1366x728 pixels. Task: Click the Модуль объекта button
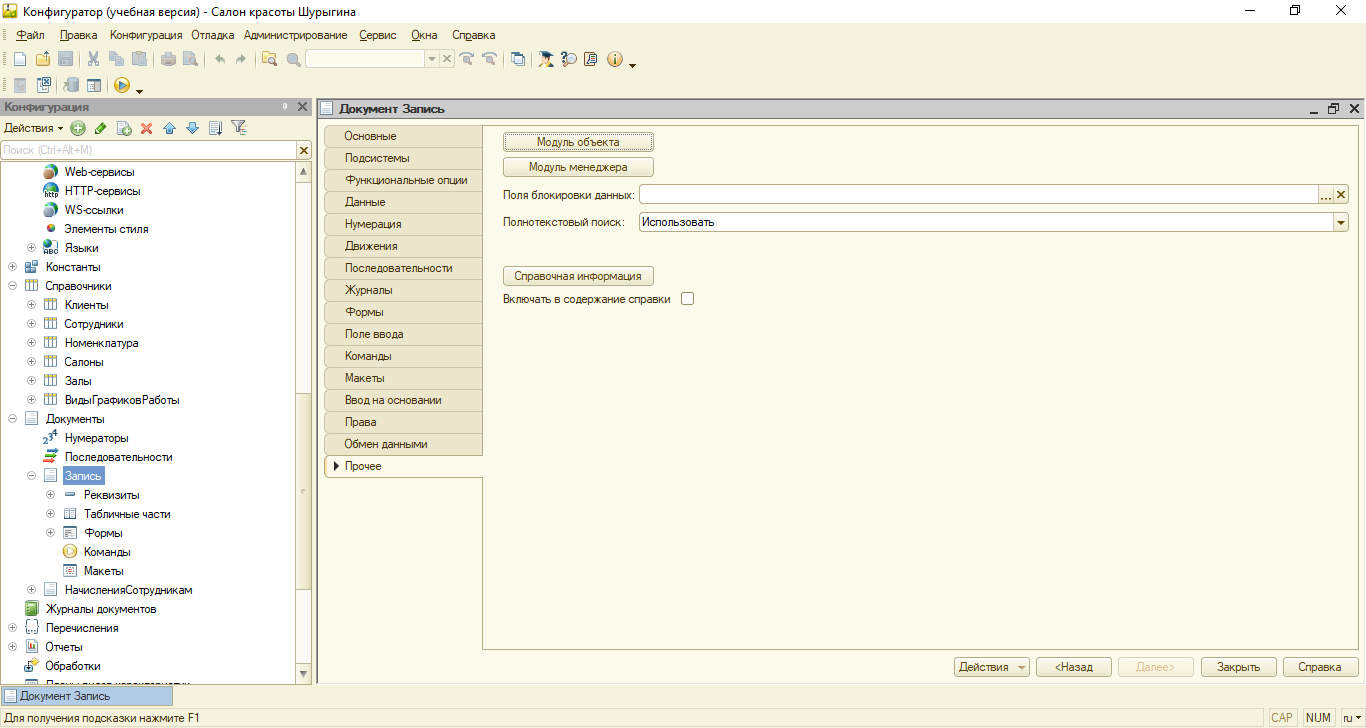[578, 142]
